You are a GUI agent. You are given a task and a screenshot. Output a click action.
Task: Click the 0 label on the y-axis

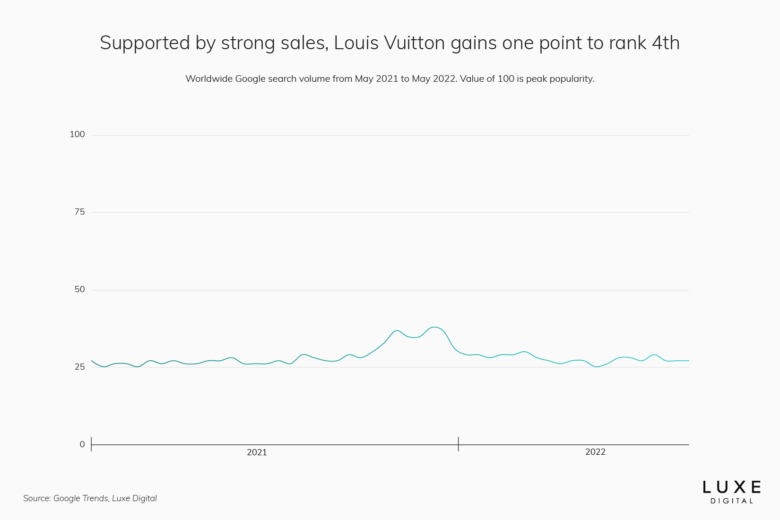coord(82,444)
